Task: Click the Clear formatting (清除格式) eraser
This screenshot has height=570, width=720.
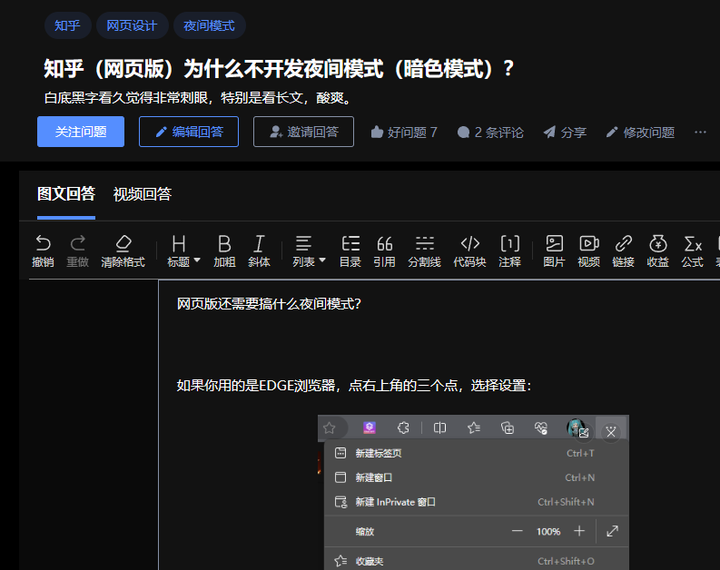Action: click(x=123, y=251)
